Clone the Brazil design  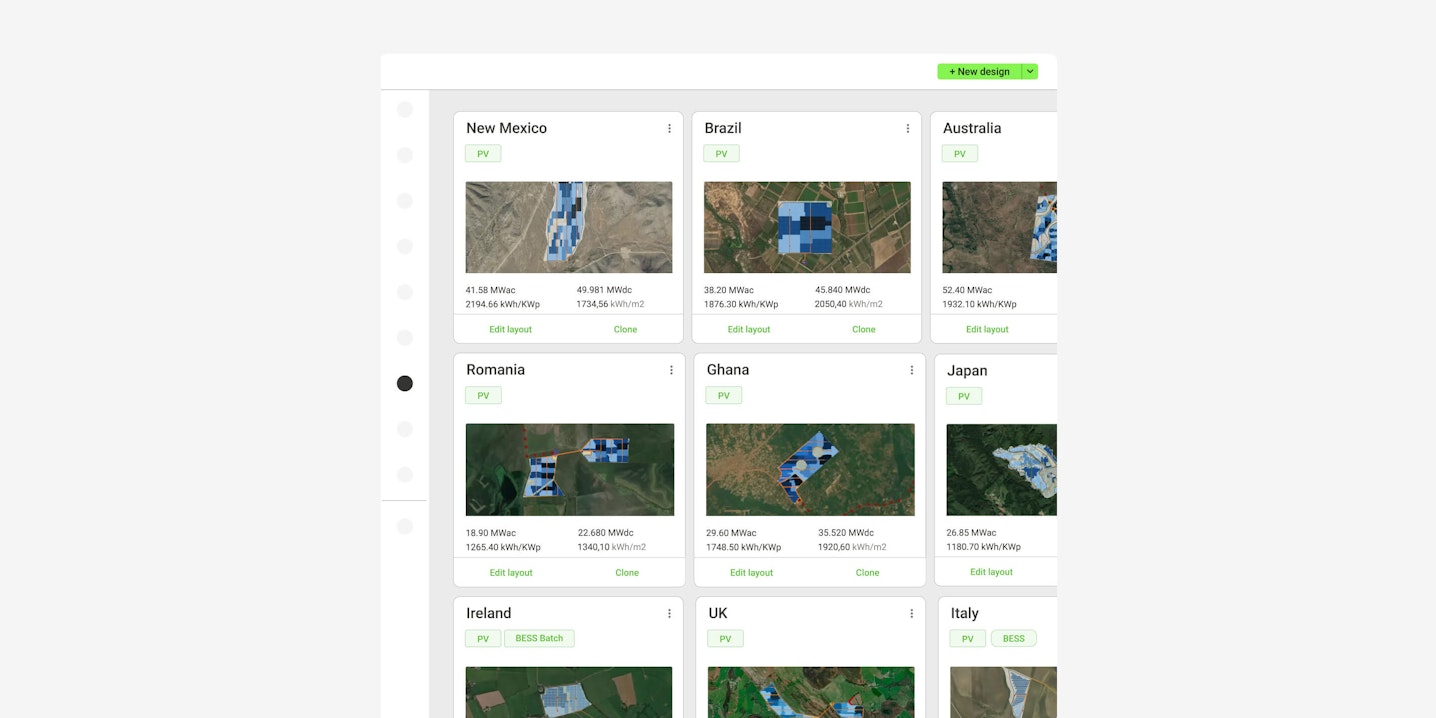[x=864, y=329]
